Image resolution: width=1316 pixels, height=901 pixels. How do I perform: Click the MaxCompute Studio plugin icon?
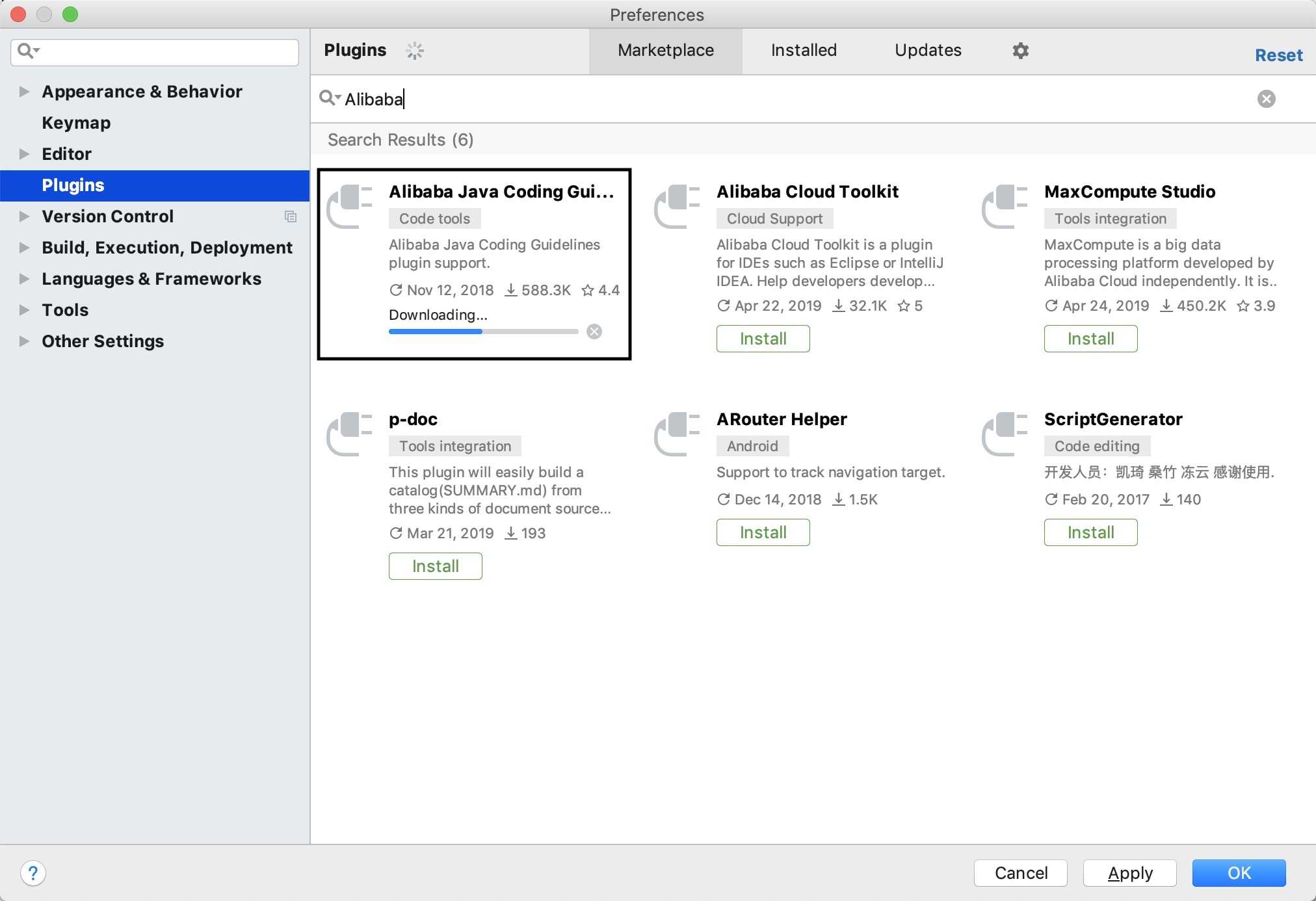tap(1005, 207)
